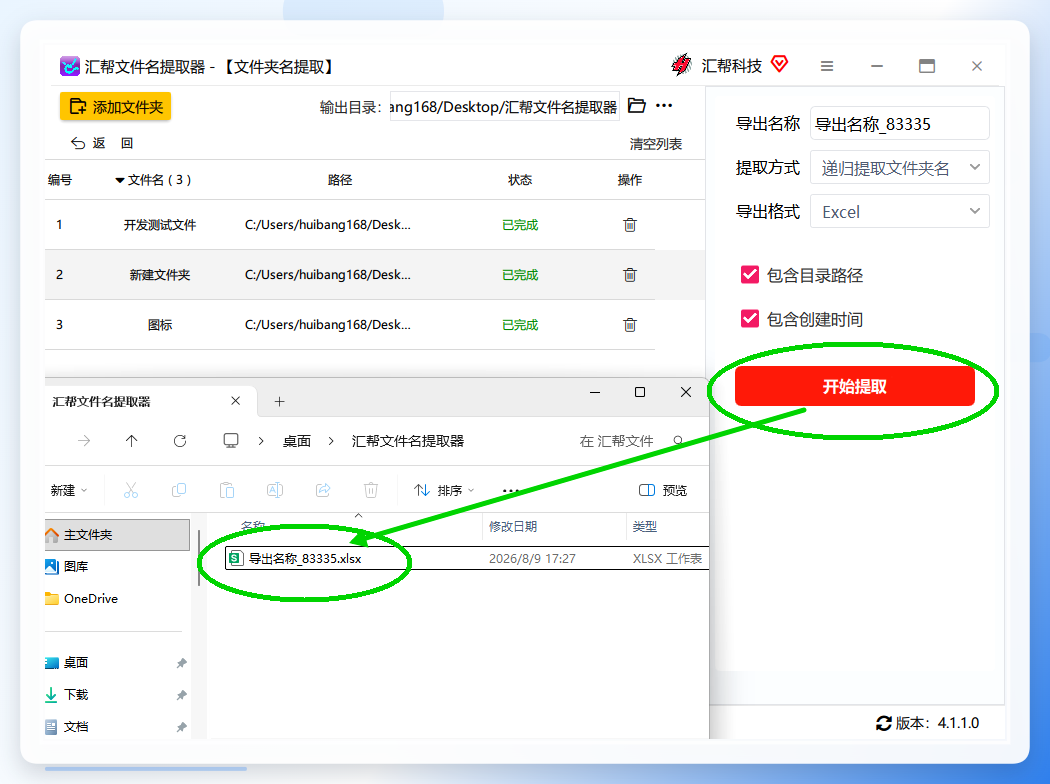The image size is (1050, 784).
Task: Expand the chevron after 桌面 breadcrumb
Action: point(331,441)
